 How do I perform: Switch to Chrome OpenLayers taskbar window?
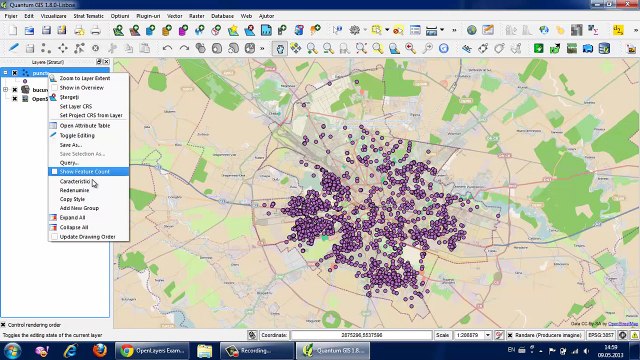(152, 350)
